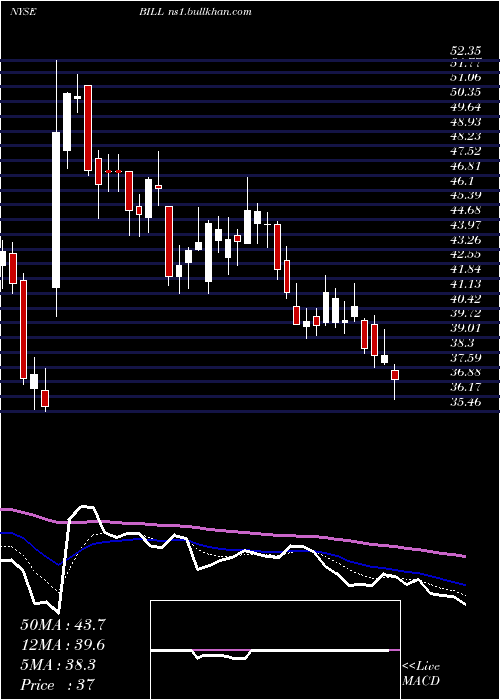Viewport: 500px width, 700px height.
Task: Click the 46.81 price axis label
Action: point(466,166)
